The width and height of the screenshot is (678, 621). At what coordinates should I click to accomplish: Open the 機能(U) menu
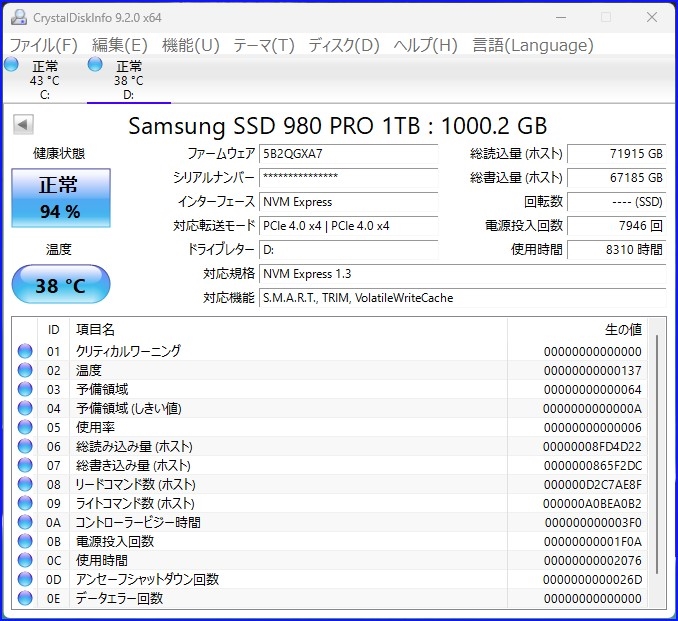(190, 45)
